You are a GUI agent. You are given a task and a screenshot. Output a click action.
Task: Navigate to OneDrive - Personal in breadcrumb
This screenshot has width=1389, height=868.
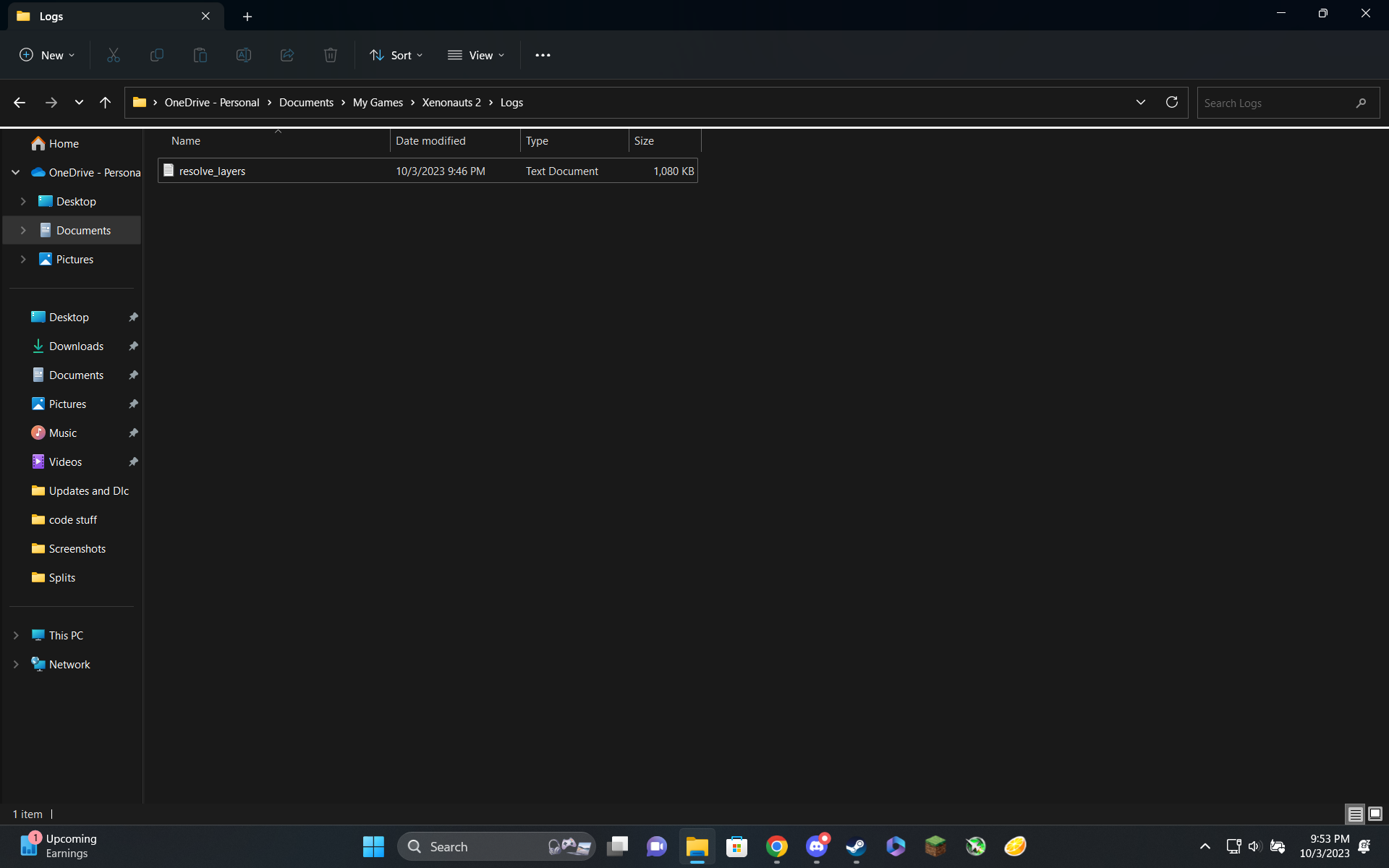(212, 103)
